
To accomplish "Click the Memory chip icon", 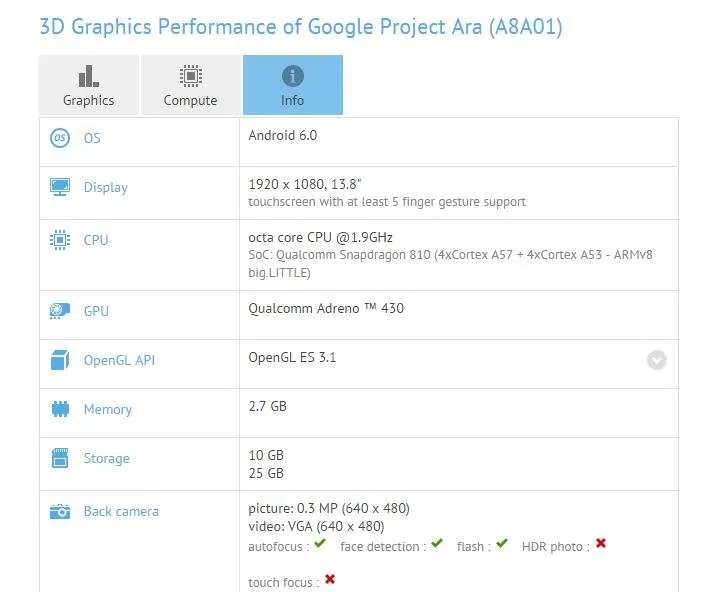I will point(60,409).
